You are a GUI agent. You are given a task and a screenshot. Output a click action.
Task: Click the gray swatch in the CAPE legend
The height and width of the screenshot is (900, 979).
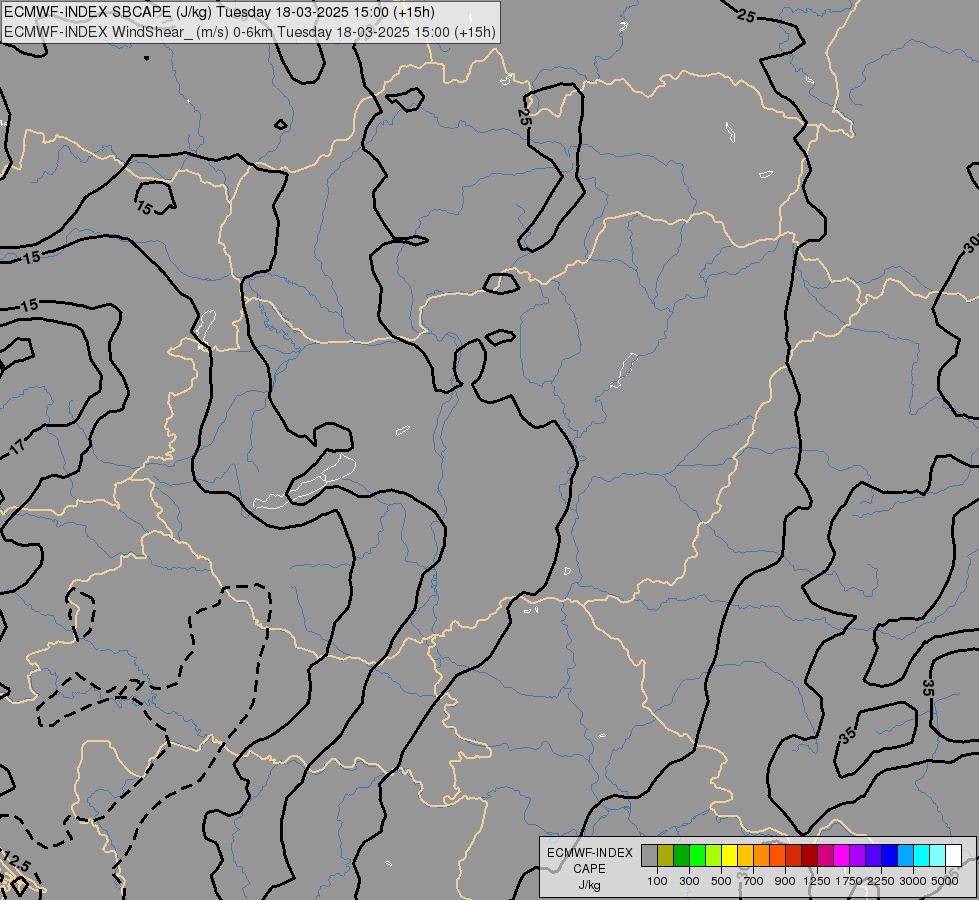pos(649,855)
